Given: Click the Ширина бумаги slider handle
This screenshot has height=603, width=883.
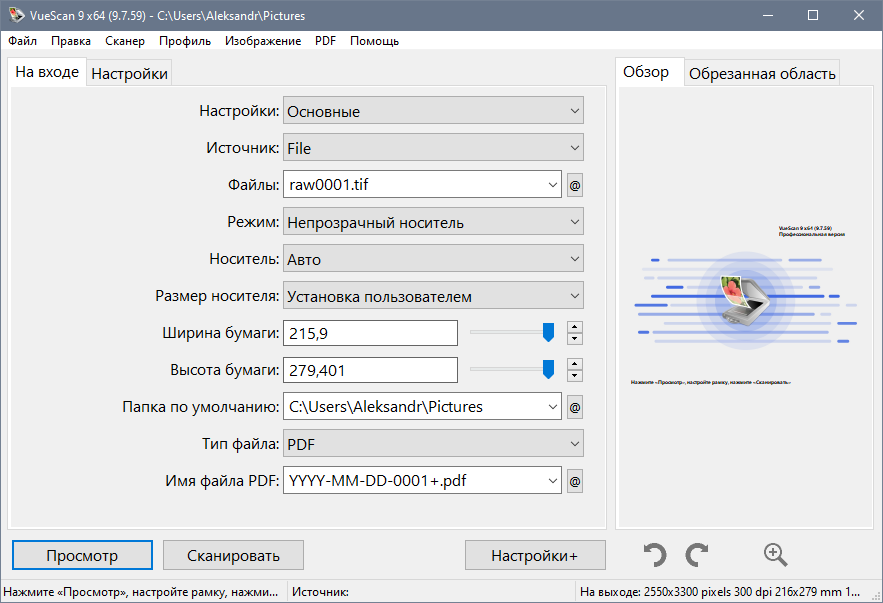Looking at the screenshot, I should [548, 332].
